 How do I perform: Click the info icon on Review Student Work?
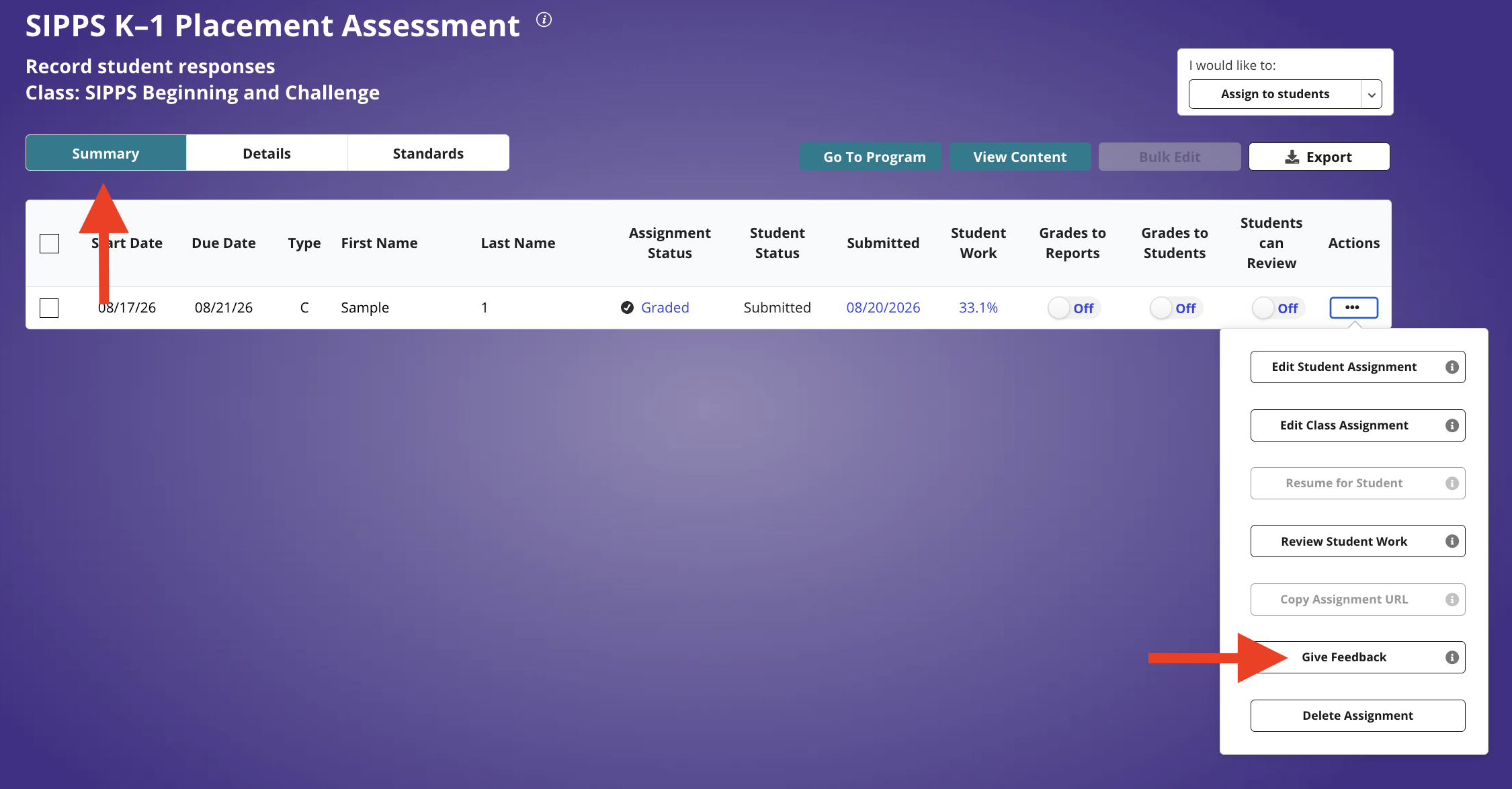click(x=1452, y=542)
